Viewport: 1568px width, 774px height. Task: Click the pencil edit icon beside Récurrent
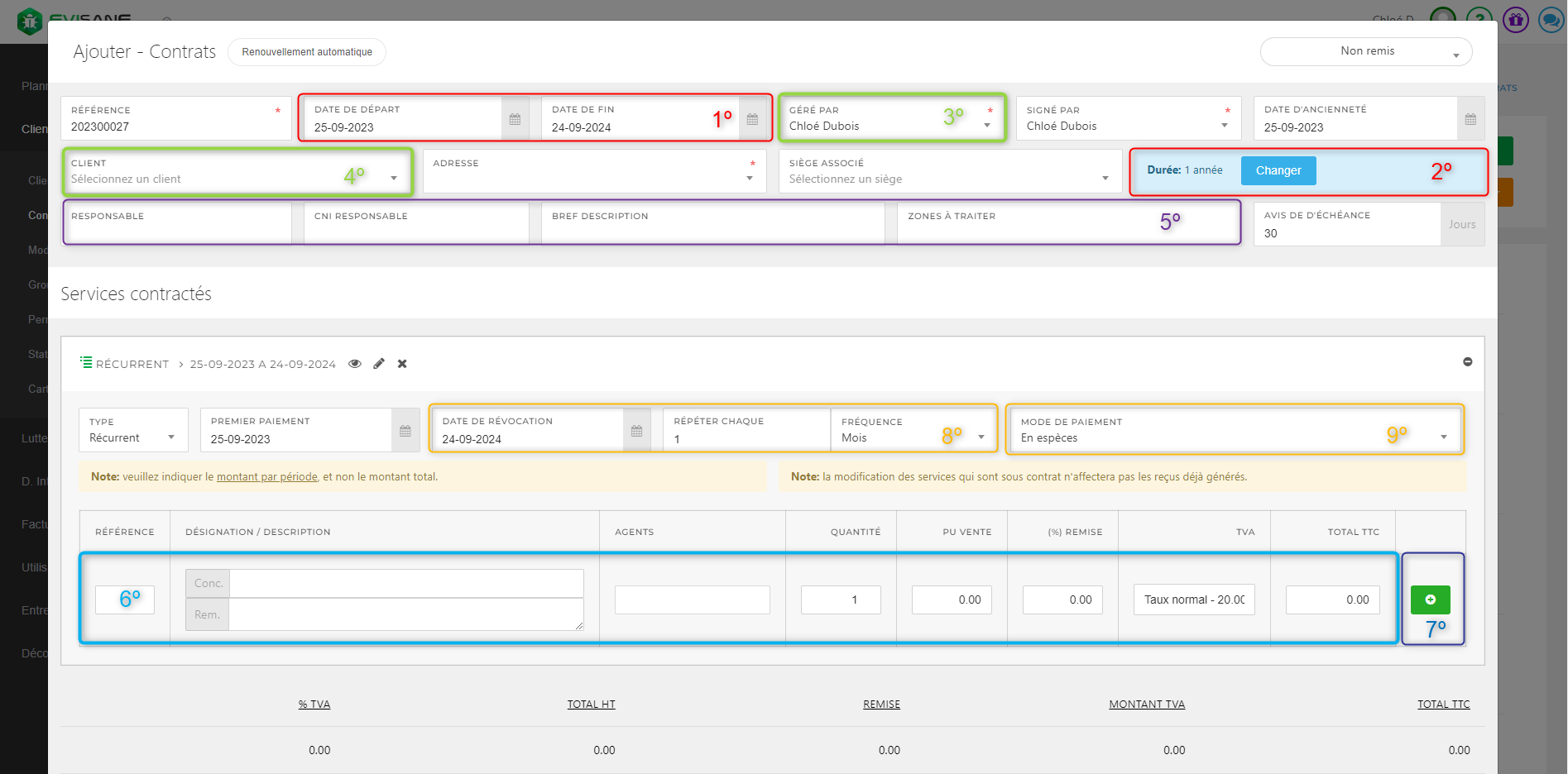(x=379, y=364)
